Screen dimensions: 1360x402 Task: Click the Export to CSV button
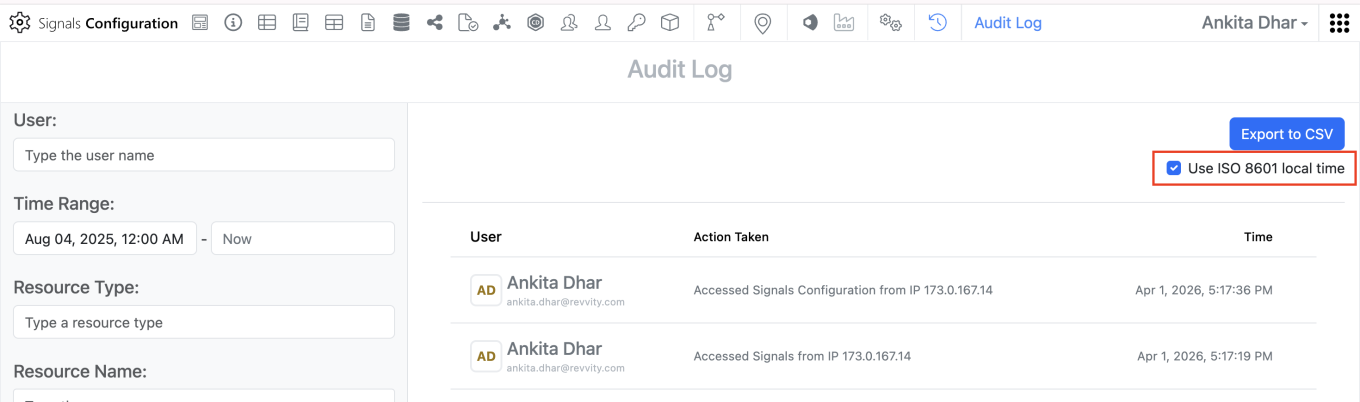tap(1286, 134)
